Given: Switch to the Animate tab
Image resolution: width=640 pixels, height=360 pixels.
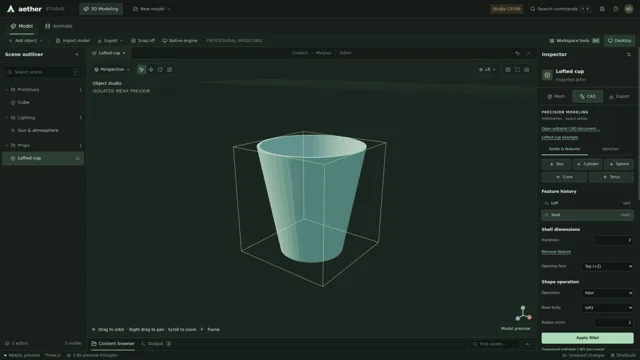Looking at the screenshot, I should (58, 26).
